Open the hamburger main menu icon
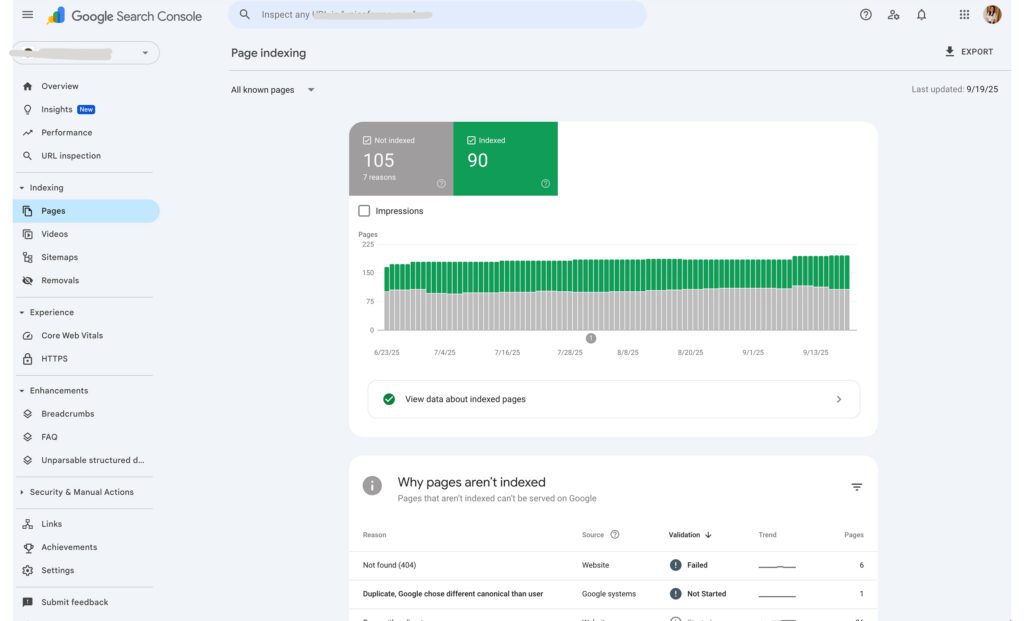Screen dimensions: 1024x621 [x=27, y=15]
